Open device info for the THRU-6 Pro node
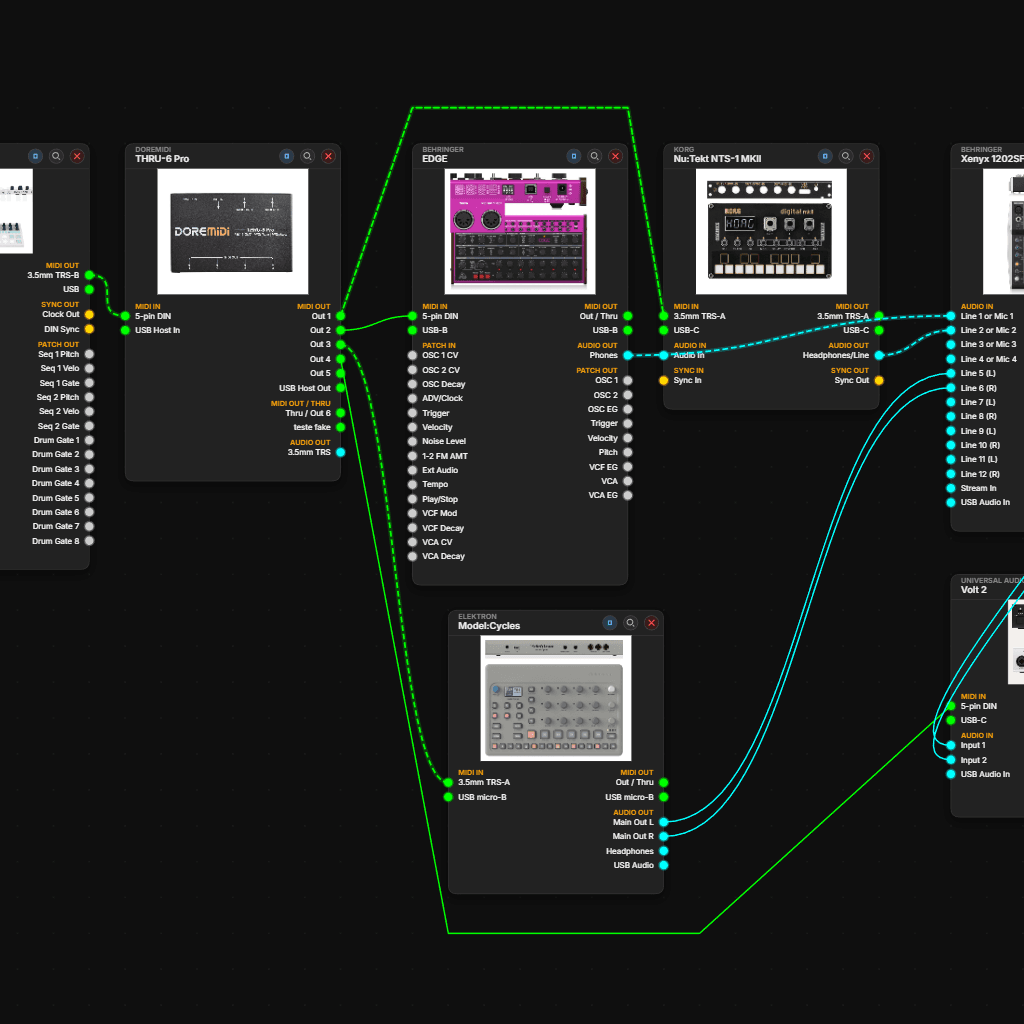This screenshot has width=1024, height=1024. pos(287,156)
